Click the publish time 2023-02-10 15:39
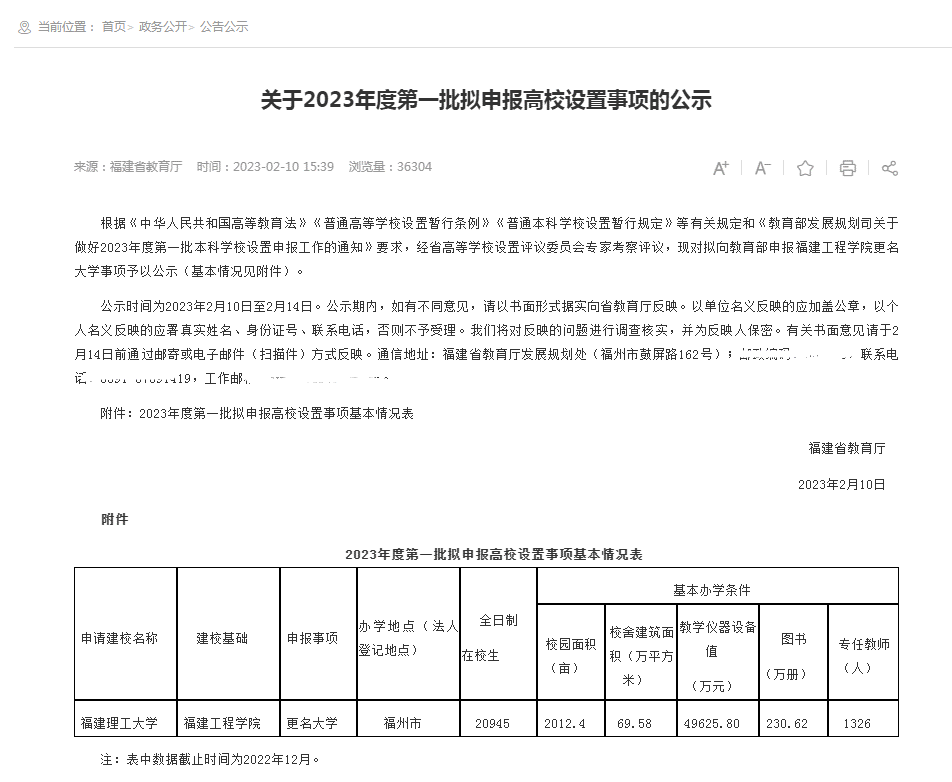952x782 pixels. (283, 167)
